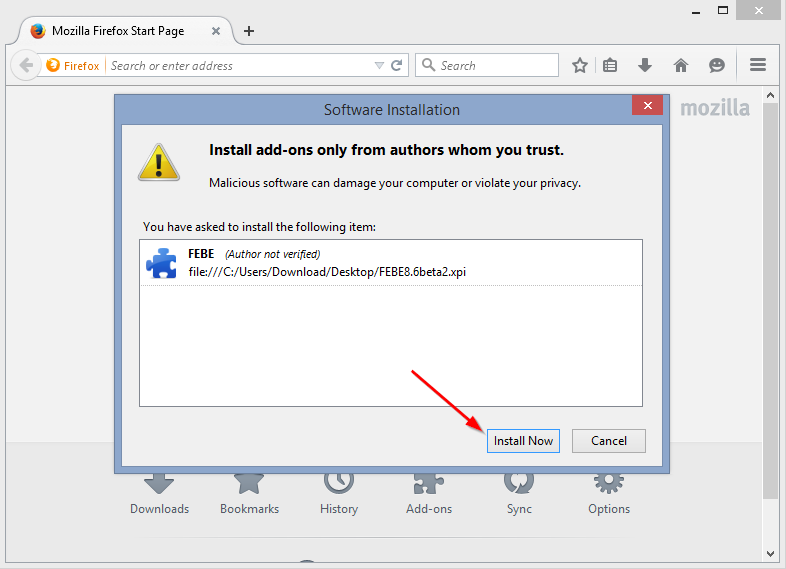Screen dimensions: 786x569
Task: Open Bookmarks from start page
Action: click(249, 495)
